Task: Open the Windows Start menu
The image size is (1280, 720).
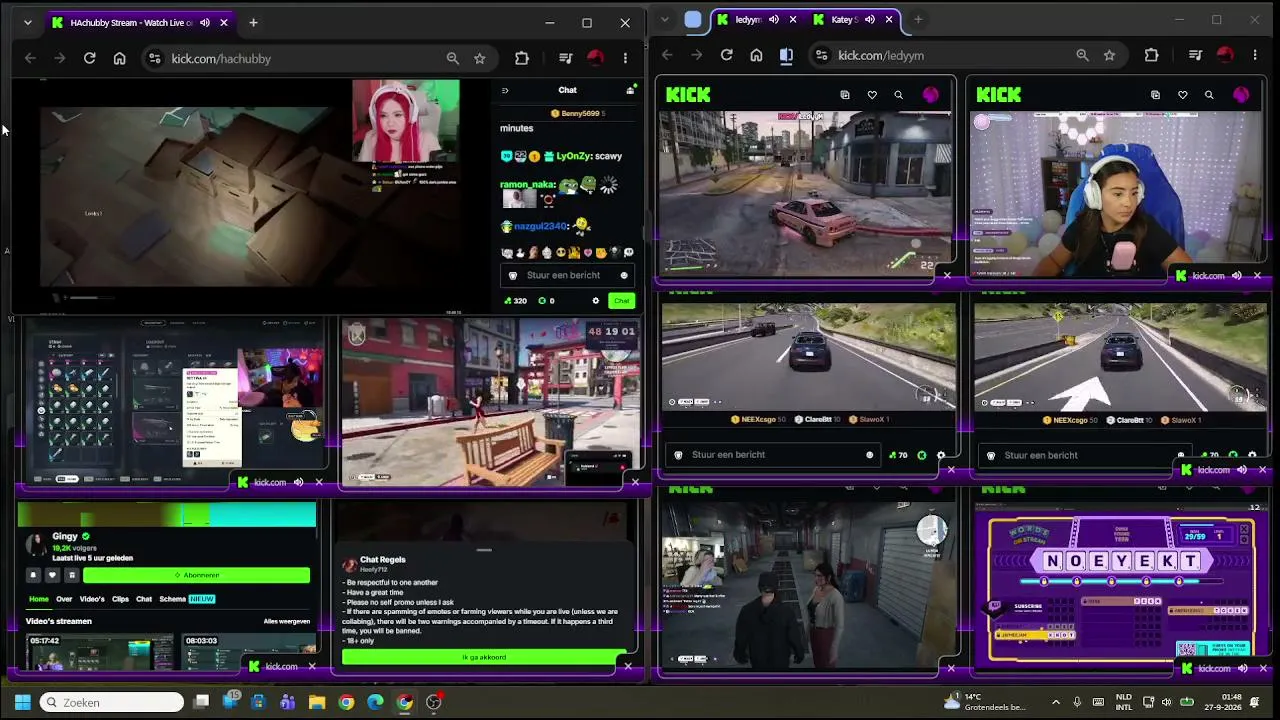Action: click(x=22, y=703)
